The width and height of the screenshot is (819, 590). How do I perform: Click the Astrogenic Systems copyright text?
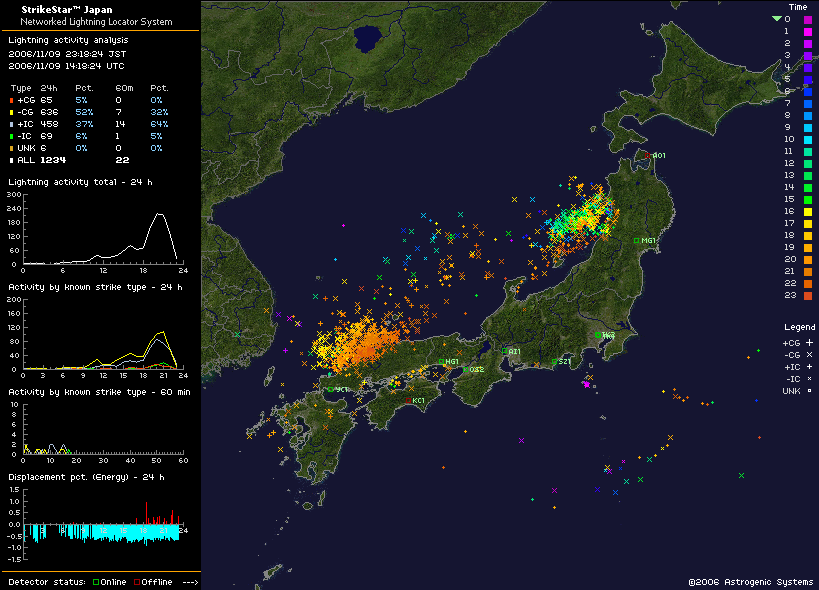(x=750, y=581)
